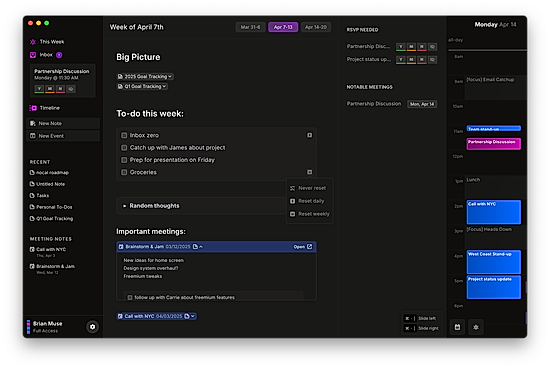The height and width of the screenshot is (368, 550).
Task: RSVP Maybe (M) for Partnership Disc... row
Action: [x=411, y=46]
